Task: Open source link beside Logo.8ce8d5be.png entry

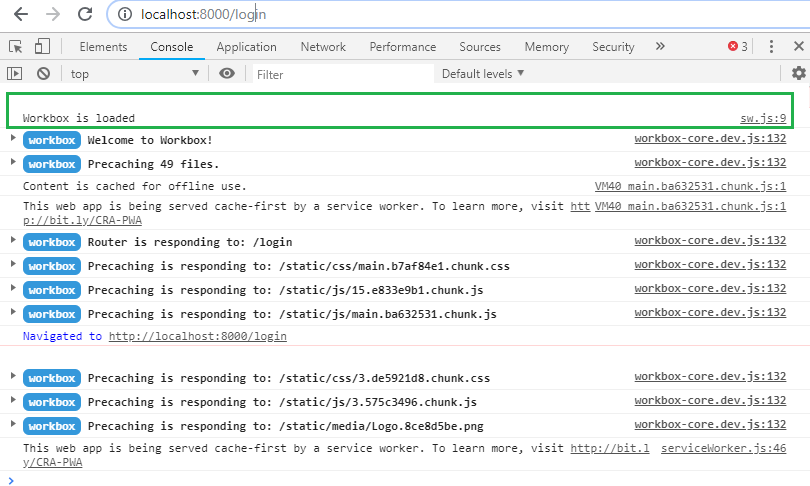Action: (x=710, y=424)
